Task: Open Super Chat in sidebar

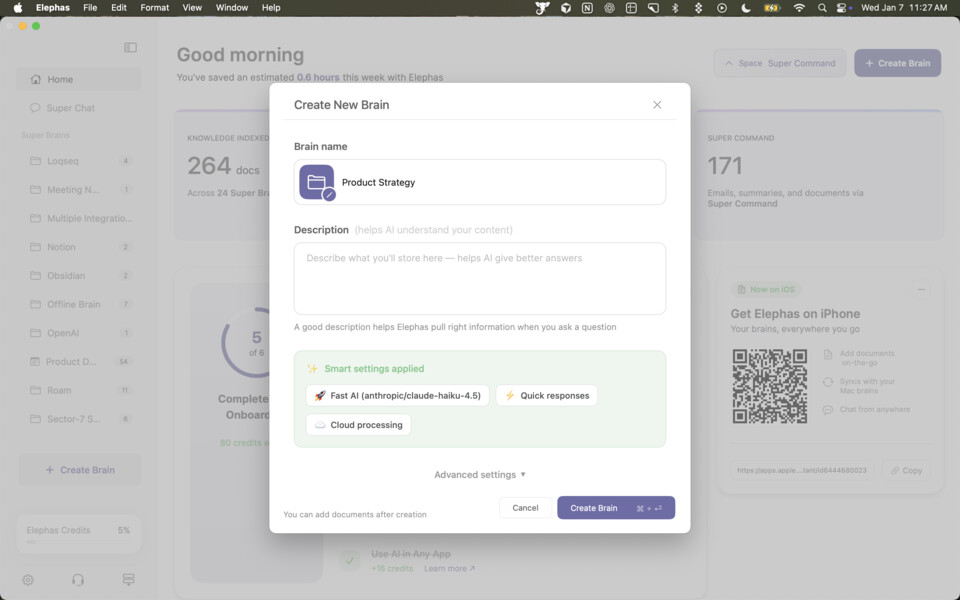Action: 78,108
